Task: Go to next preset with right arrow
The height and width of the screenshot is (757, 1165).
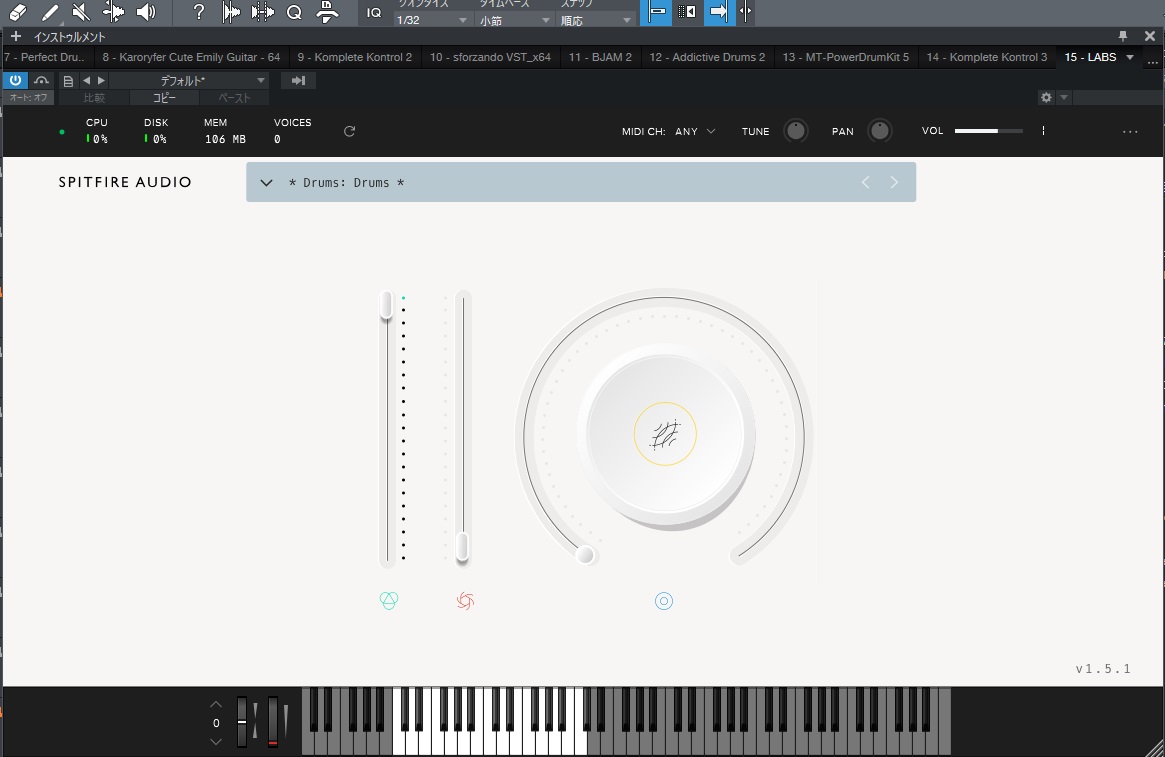Action: point(894,182)
